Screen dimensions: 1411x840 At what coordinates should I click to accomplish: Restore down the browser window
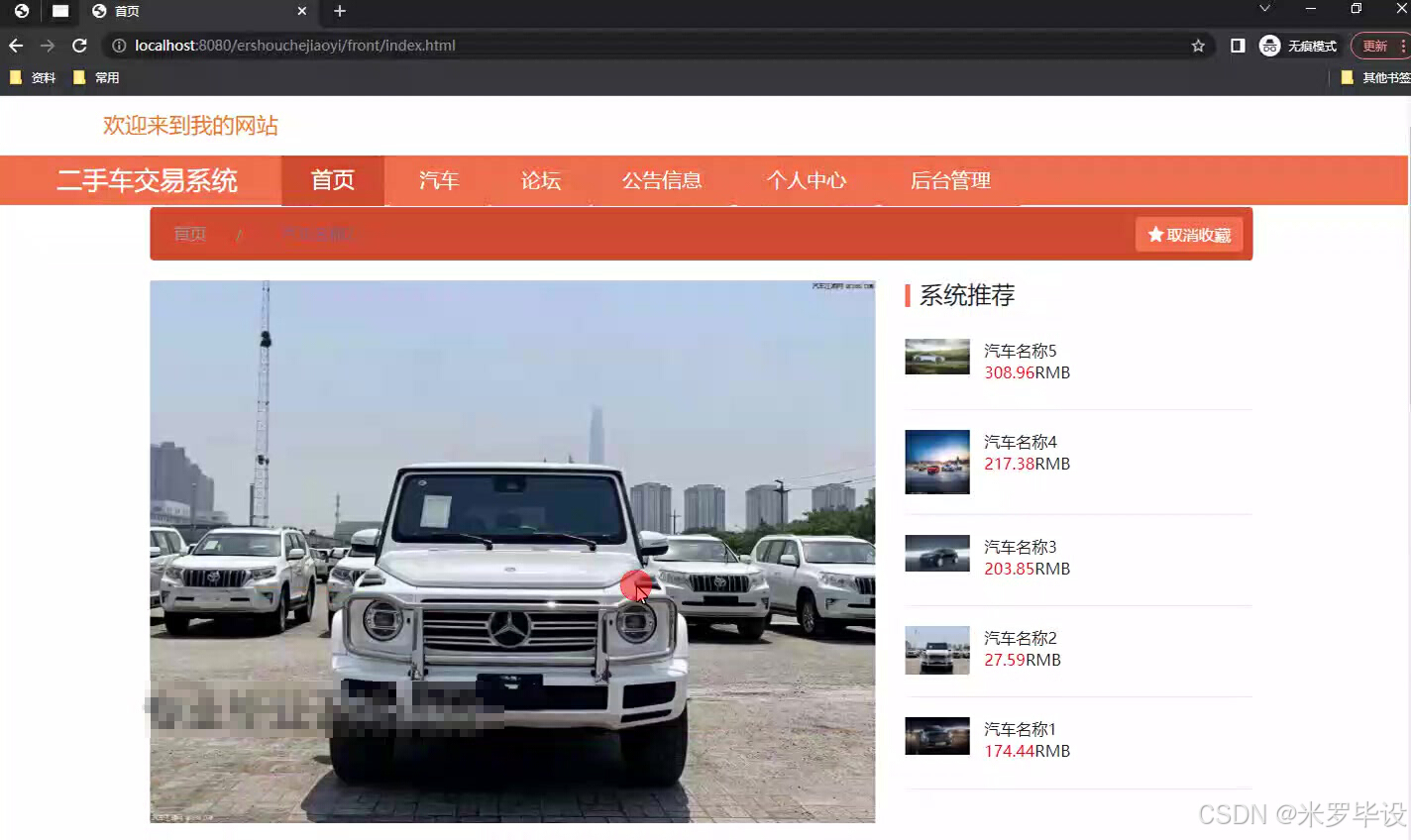coord(1357,9)
